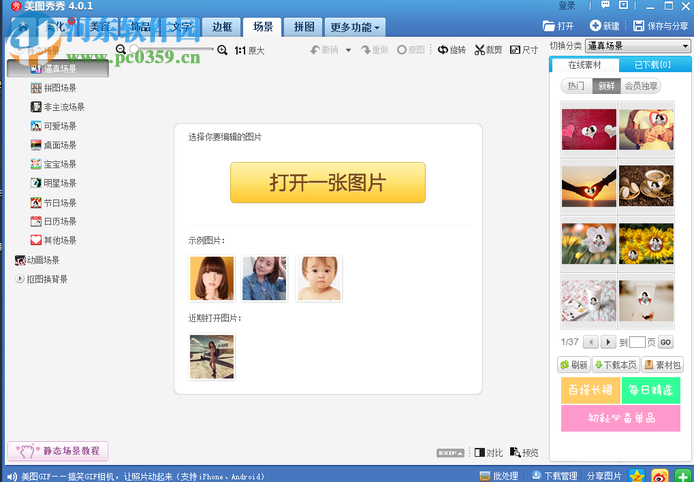Click the 保存与分享 save button
Screen dimensions: 694x482
[x=660, y=26]
